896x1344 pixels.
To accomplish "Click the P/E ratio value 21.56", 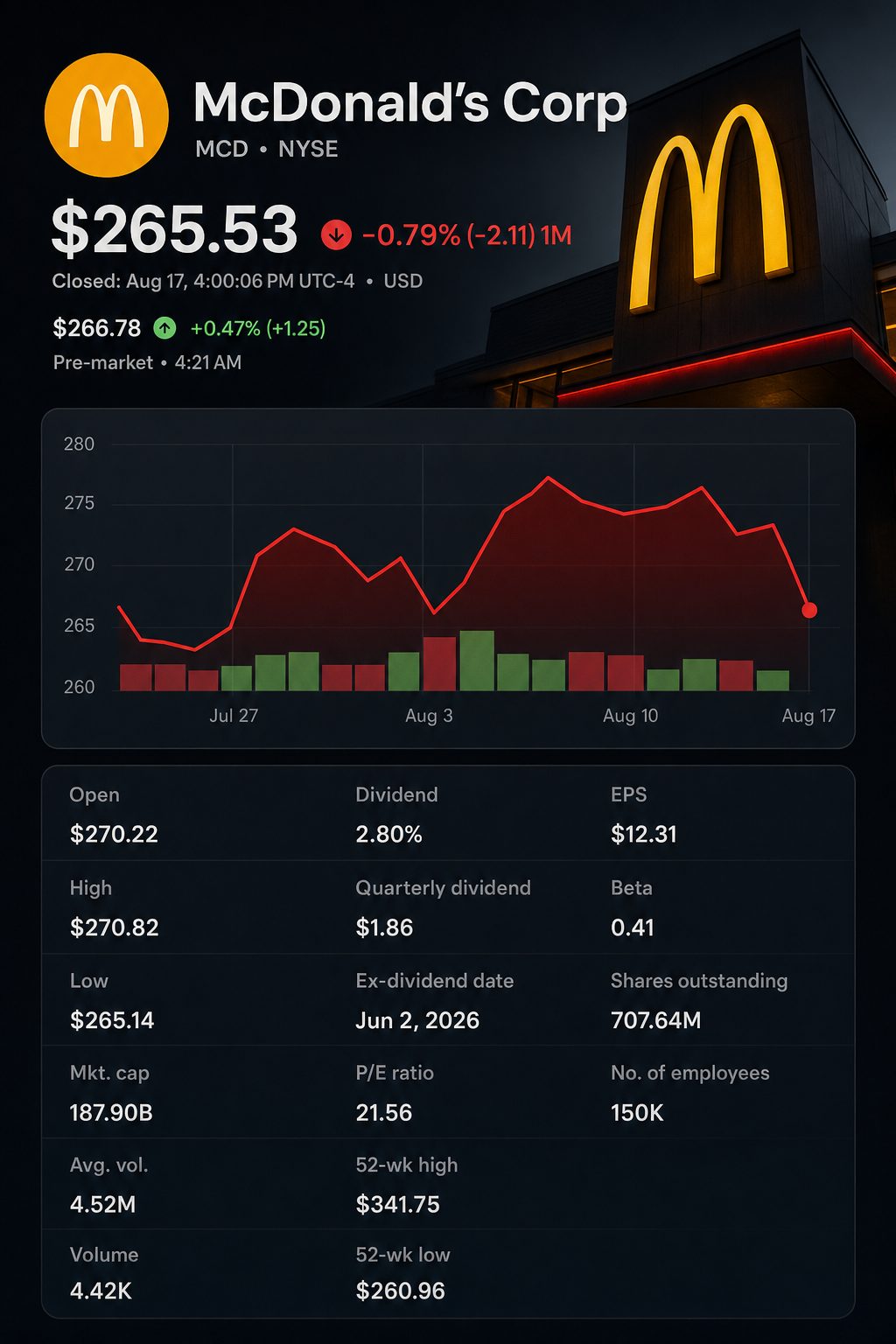I will [383, 1113].
